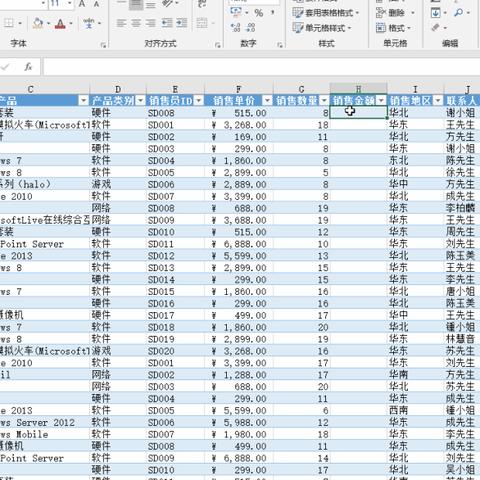Click the accounting number format icon
480x480 pixels.
[x=236, y=12]
